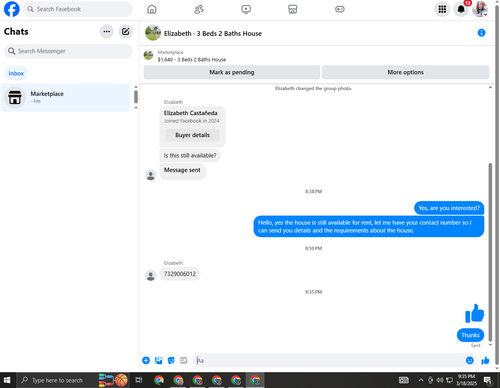Image resolution: width=500 pixels, height=388 pixels.
Task: Click Elizabeth's avatar beside phone number message
Action: 151,275
